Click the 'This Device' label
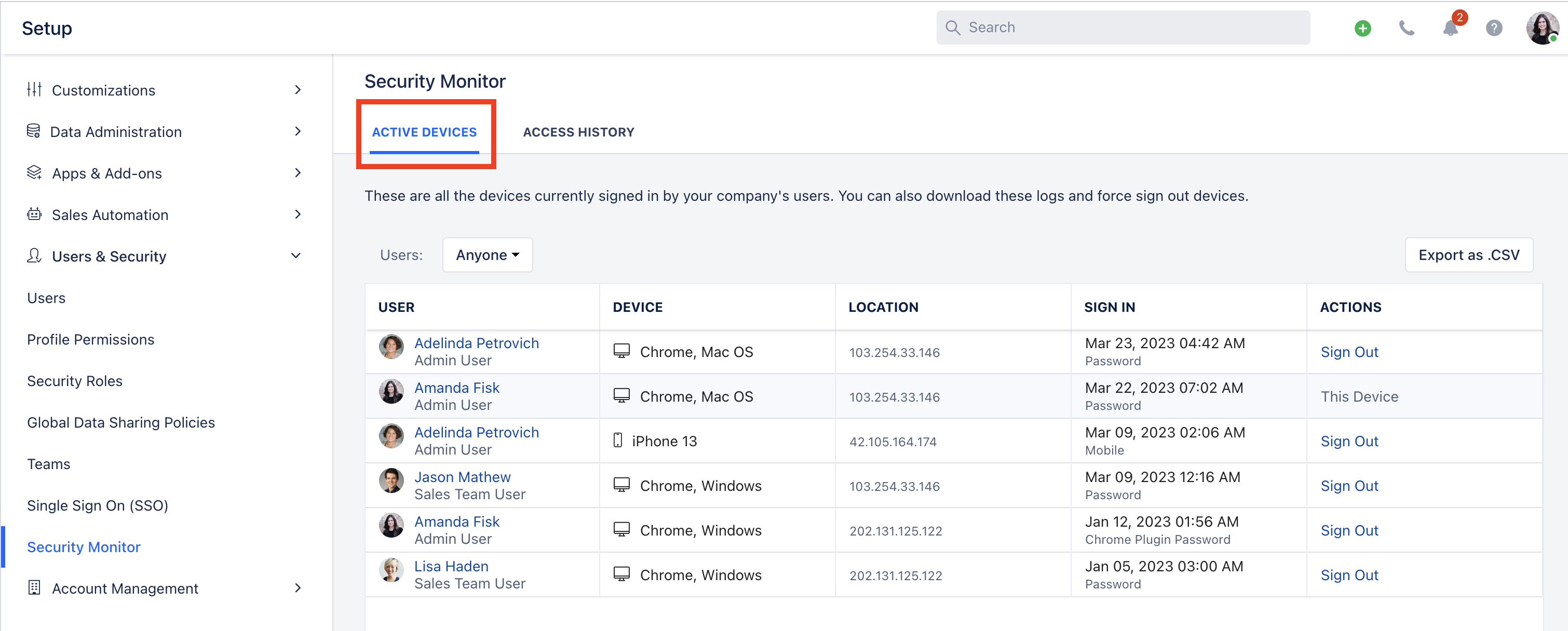The height and width of the screenshot is (631, 1568). pos(1359,396)
